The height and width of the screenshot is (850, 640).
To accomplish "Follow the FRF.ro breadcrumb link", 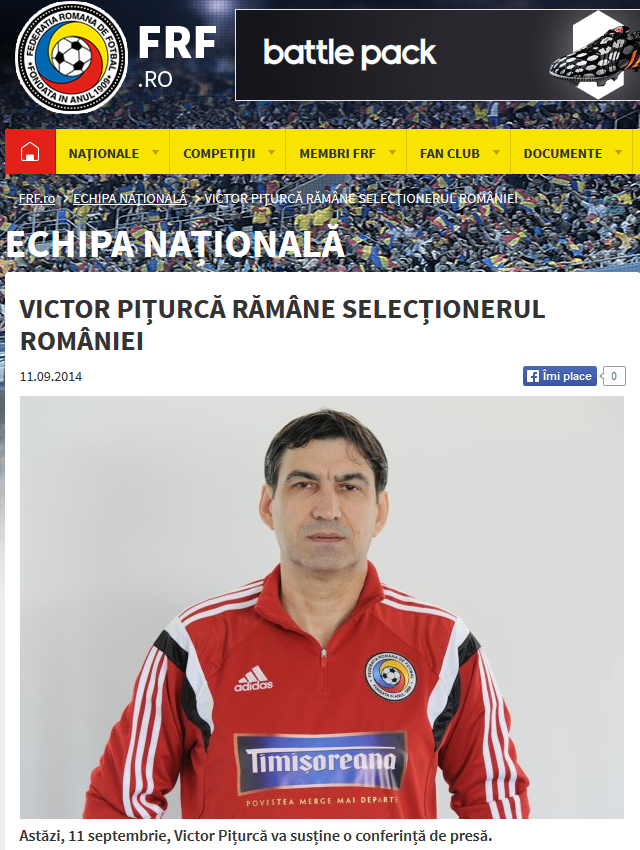I will [x=37, y=198].
